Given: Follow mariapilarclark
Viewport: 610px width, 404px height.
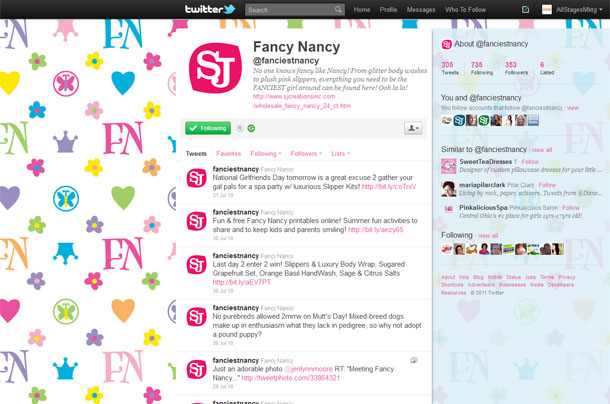Looking at the screenshot, I should click(x=547, y=185).
